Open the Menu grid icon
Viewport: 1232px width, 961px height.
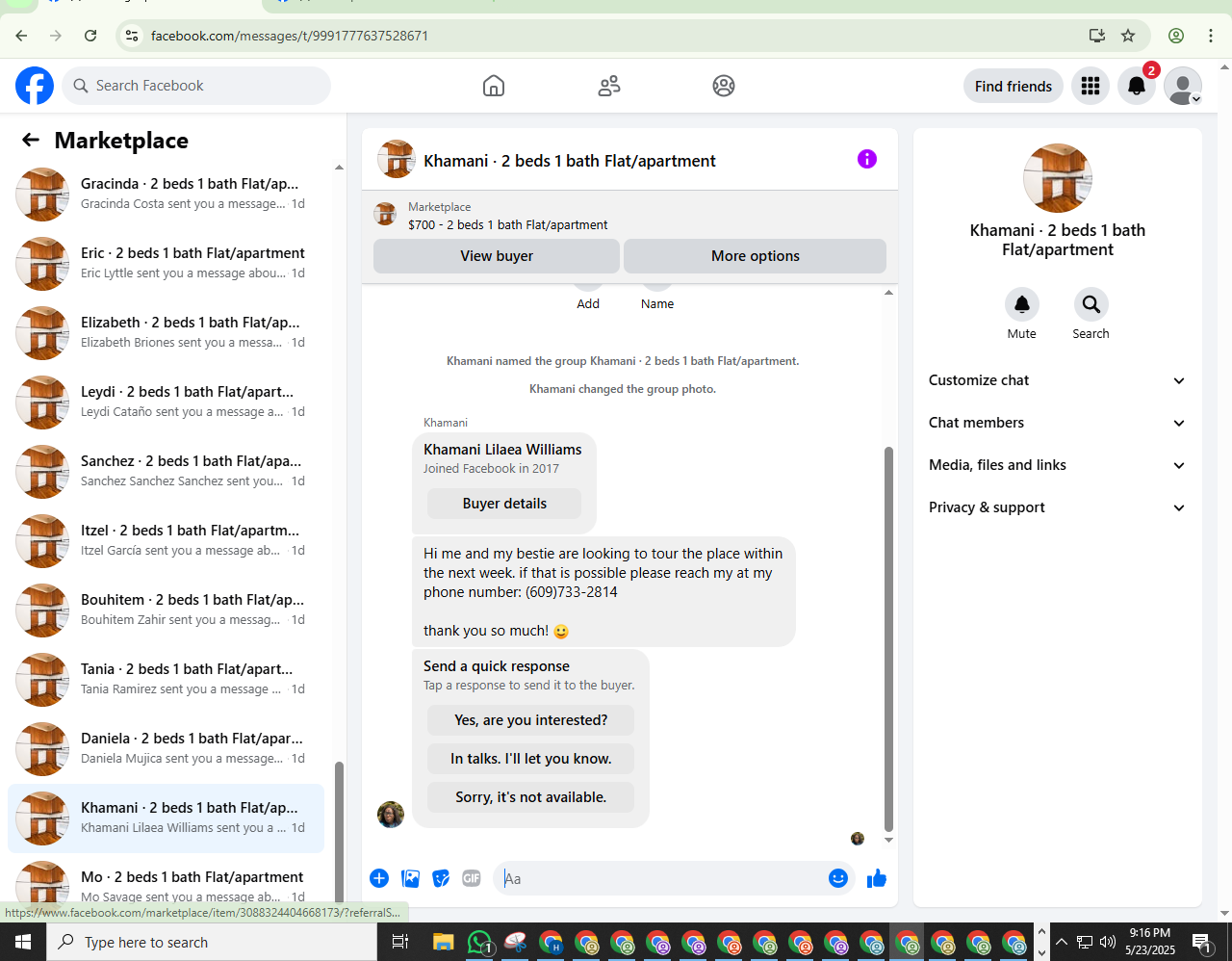[x=1091, y=86]
